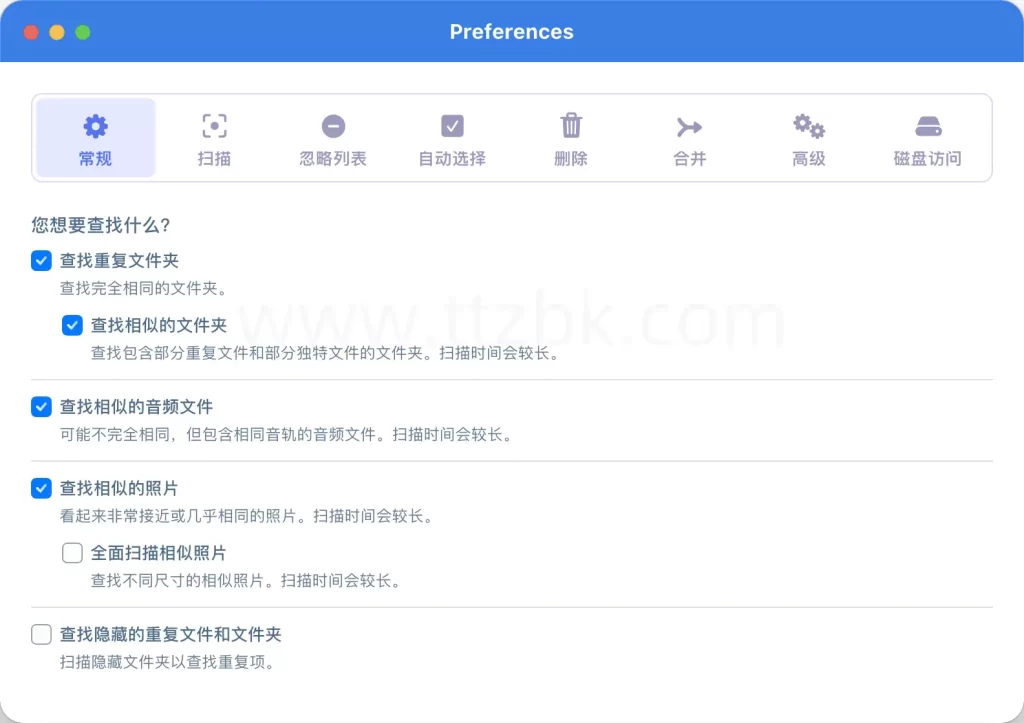1024x723 pixels.
Task: Switch to the 自动选择 tab
Action: point(451,138)
